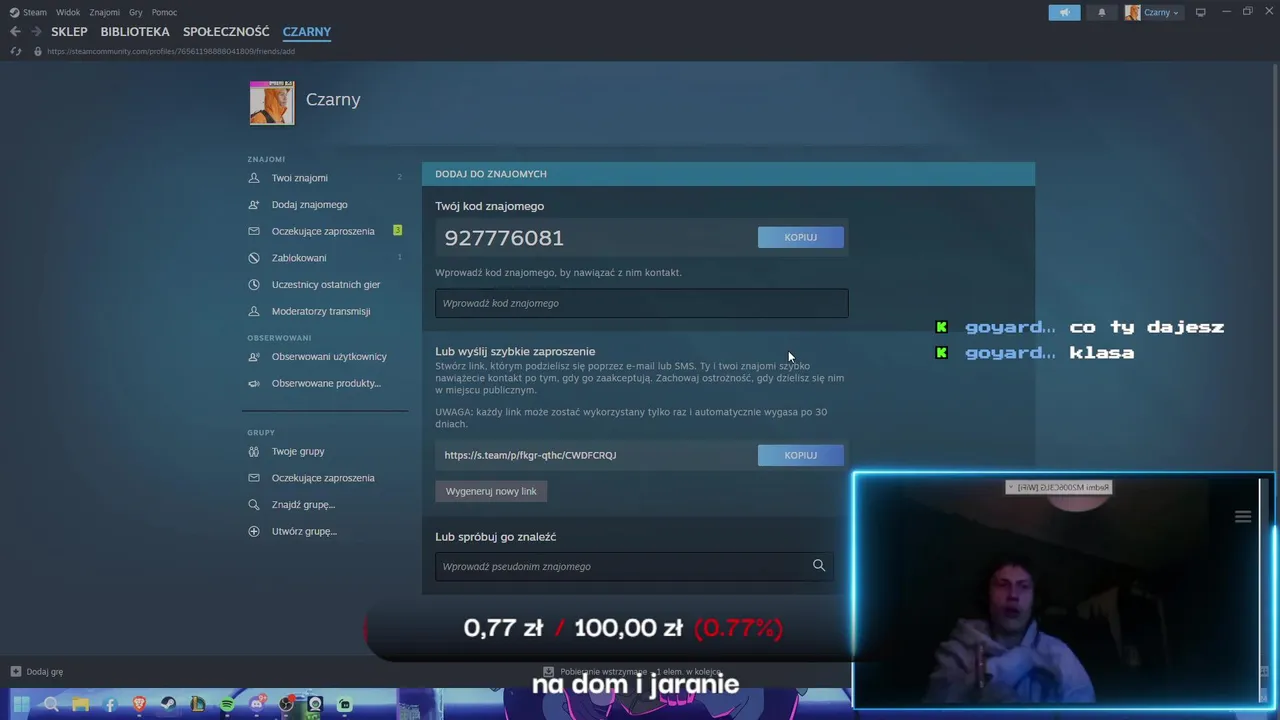The width and height of the screenshot is (1280, 720).
Task: Open Windows Start button
Action: click(21, 705)
